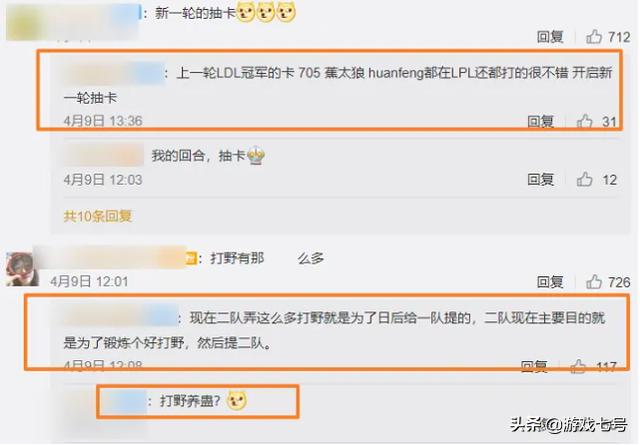Like the comment with 712 likes
640x445 pixels.
click(x=594, y=37)
